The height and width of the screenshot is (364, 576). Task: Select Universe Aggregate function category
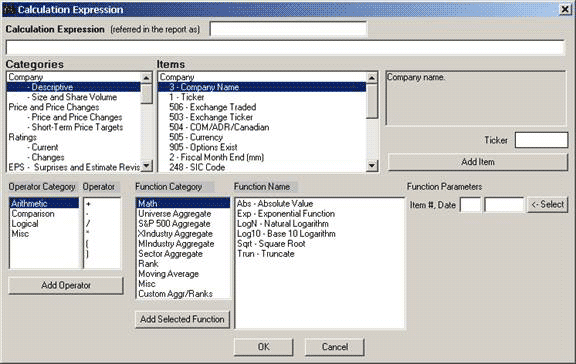click(x=183, y=214)
